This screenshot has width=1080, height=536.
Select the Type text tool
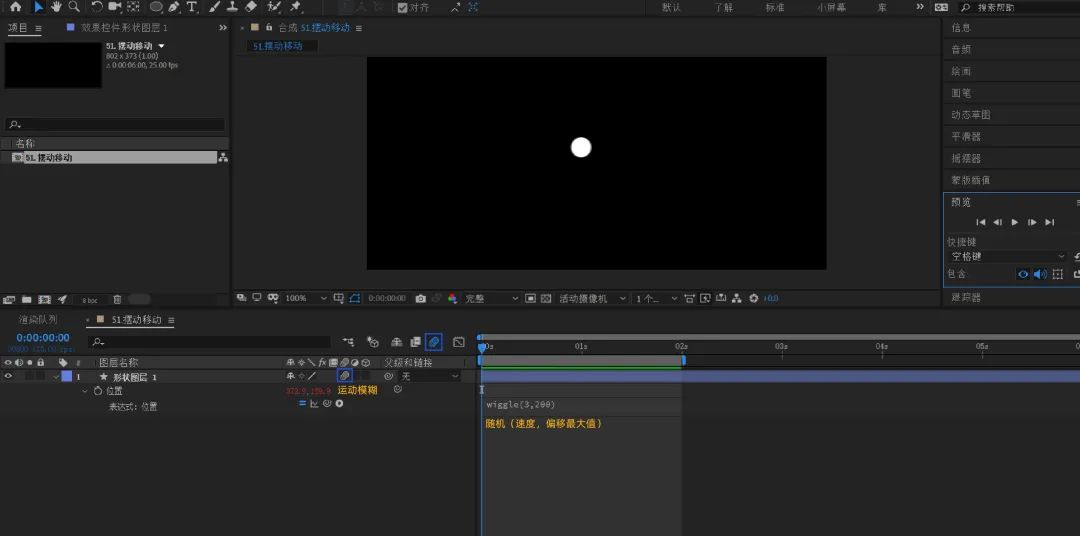tap(191, 7)
